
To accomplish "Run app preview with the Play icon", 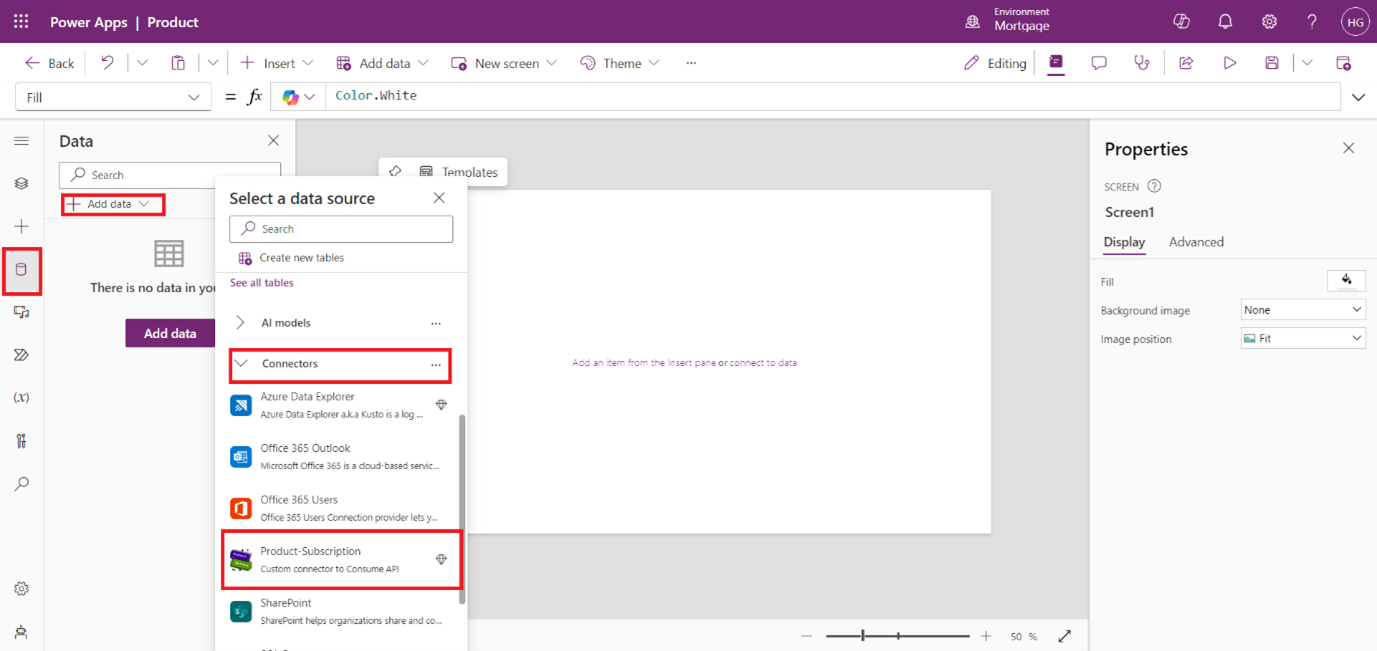I will pyautogui.click(x=1229, y=62).
